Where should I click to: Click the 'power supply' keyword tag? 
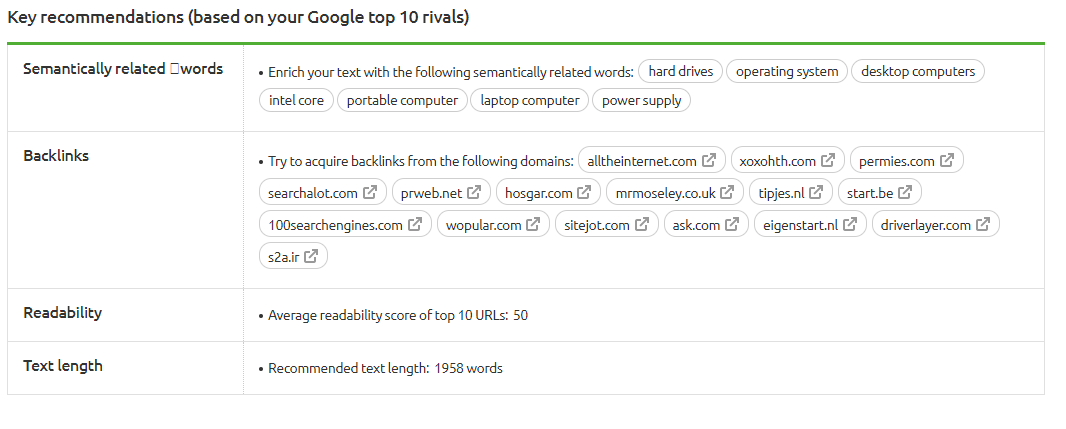[641, 101]
